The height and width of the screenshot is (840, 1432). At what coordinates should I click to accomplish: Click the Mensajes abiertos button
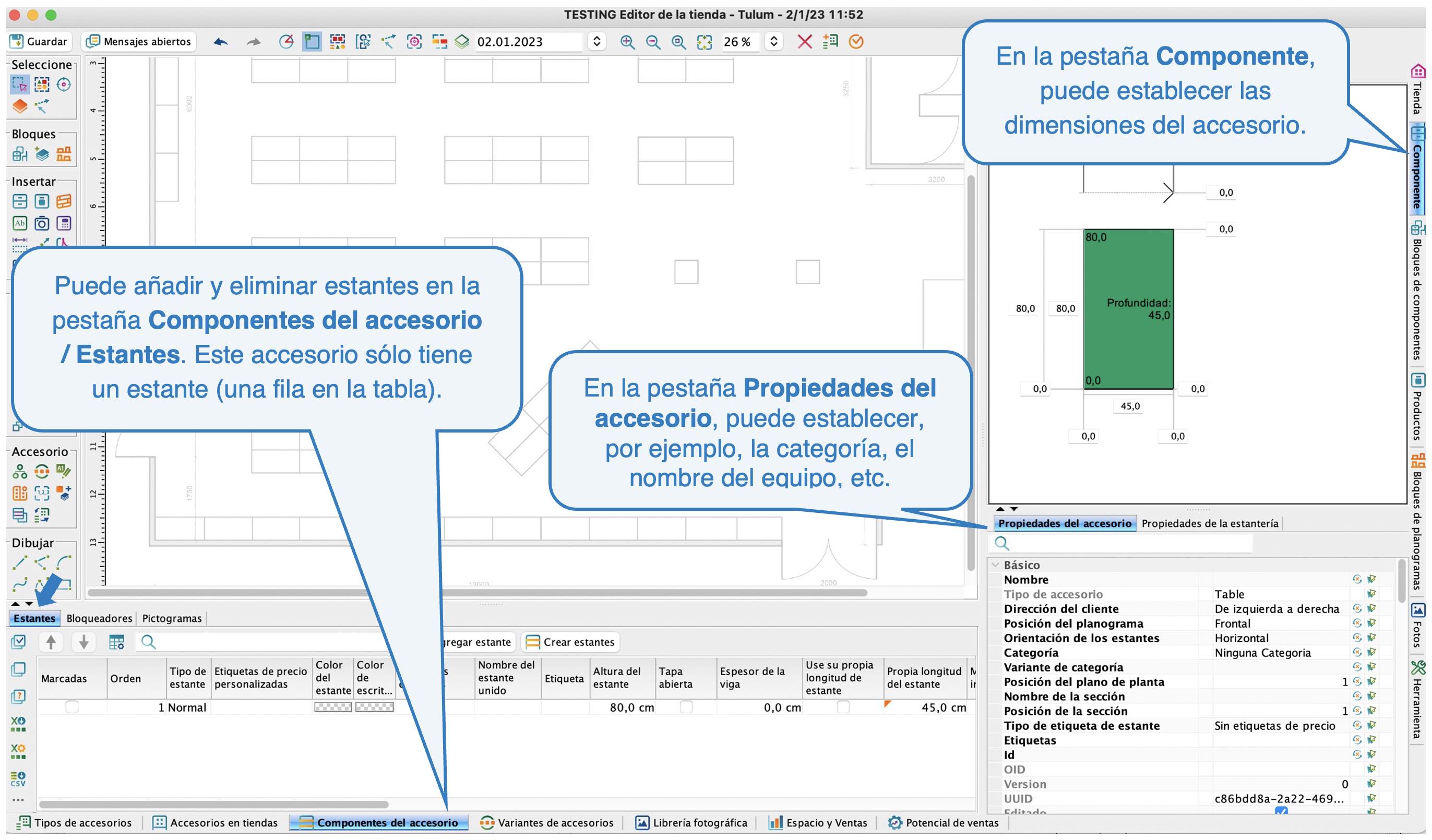pyautogui.click(x=139, y=41)
